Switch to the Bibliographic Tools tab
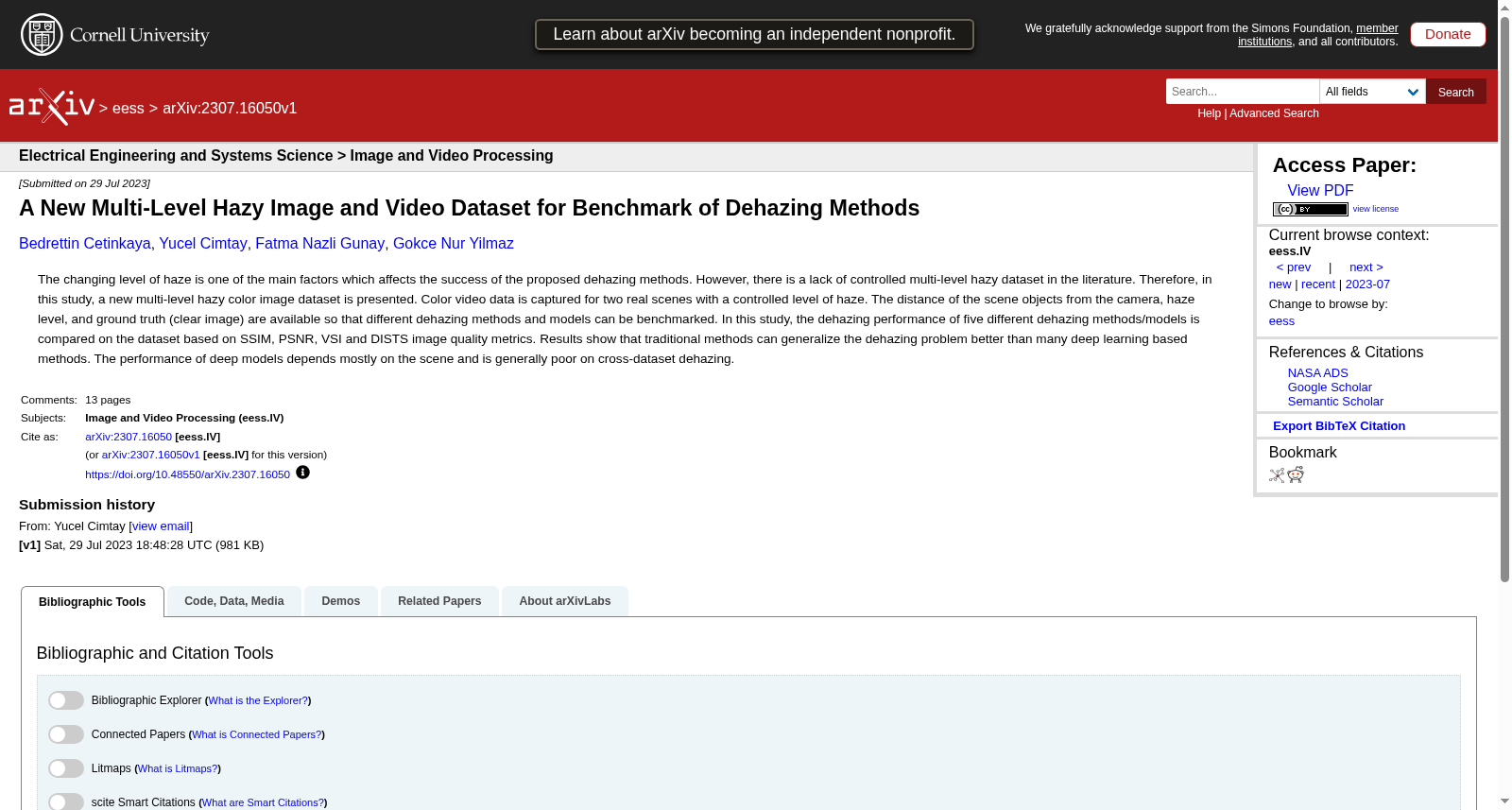The width and height of the screenshot is (1512, 810). click(x=93, y=602)
